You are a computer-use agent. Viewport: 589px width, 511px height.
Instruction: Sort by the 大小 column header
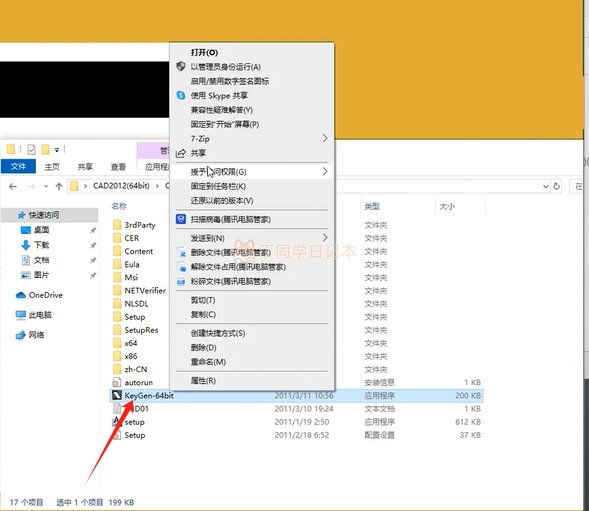(x=447, y=206)
